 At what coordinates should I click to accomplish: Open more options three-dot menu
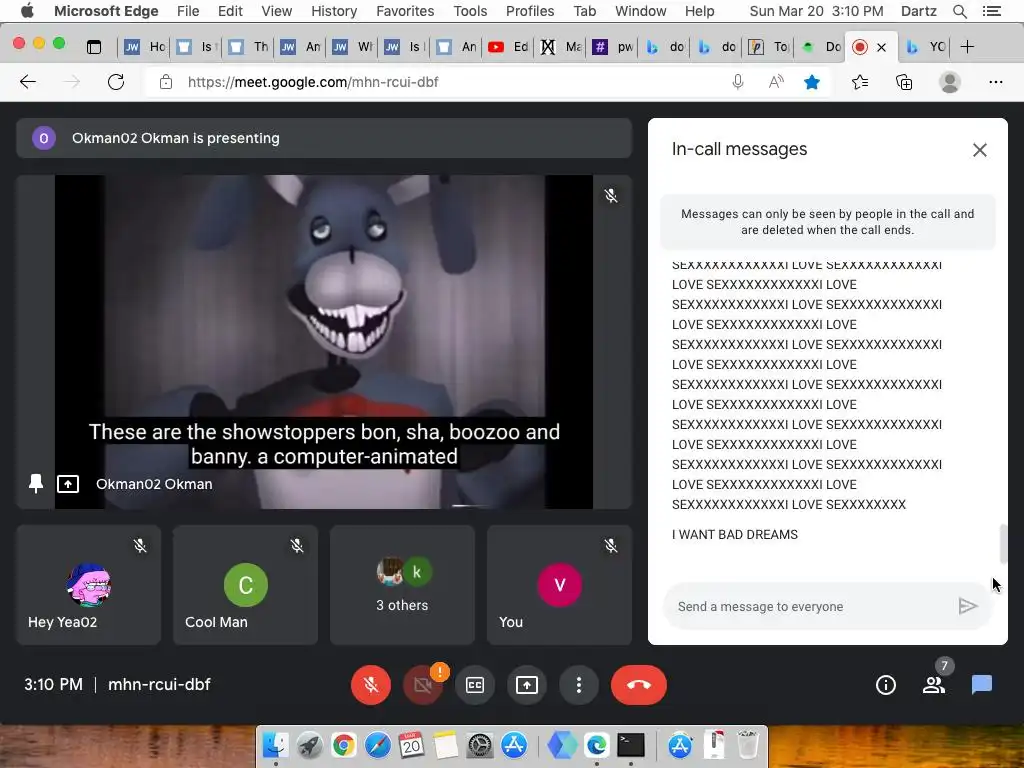click(x=579, y=684)
